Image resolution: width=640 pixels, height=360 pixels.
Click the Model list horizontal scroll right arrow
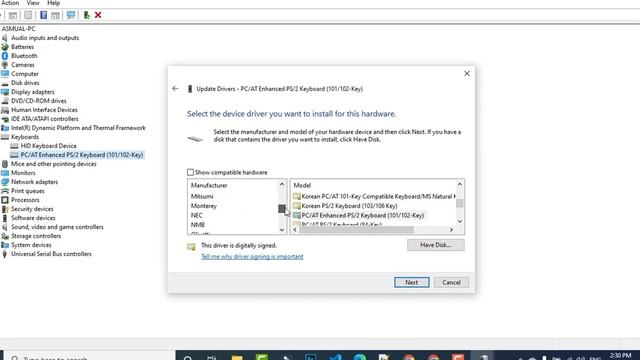(x=451, y=230)
